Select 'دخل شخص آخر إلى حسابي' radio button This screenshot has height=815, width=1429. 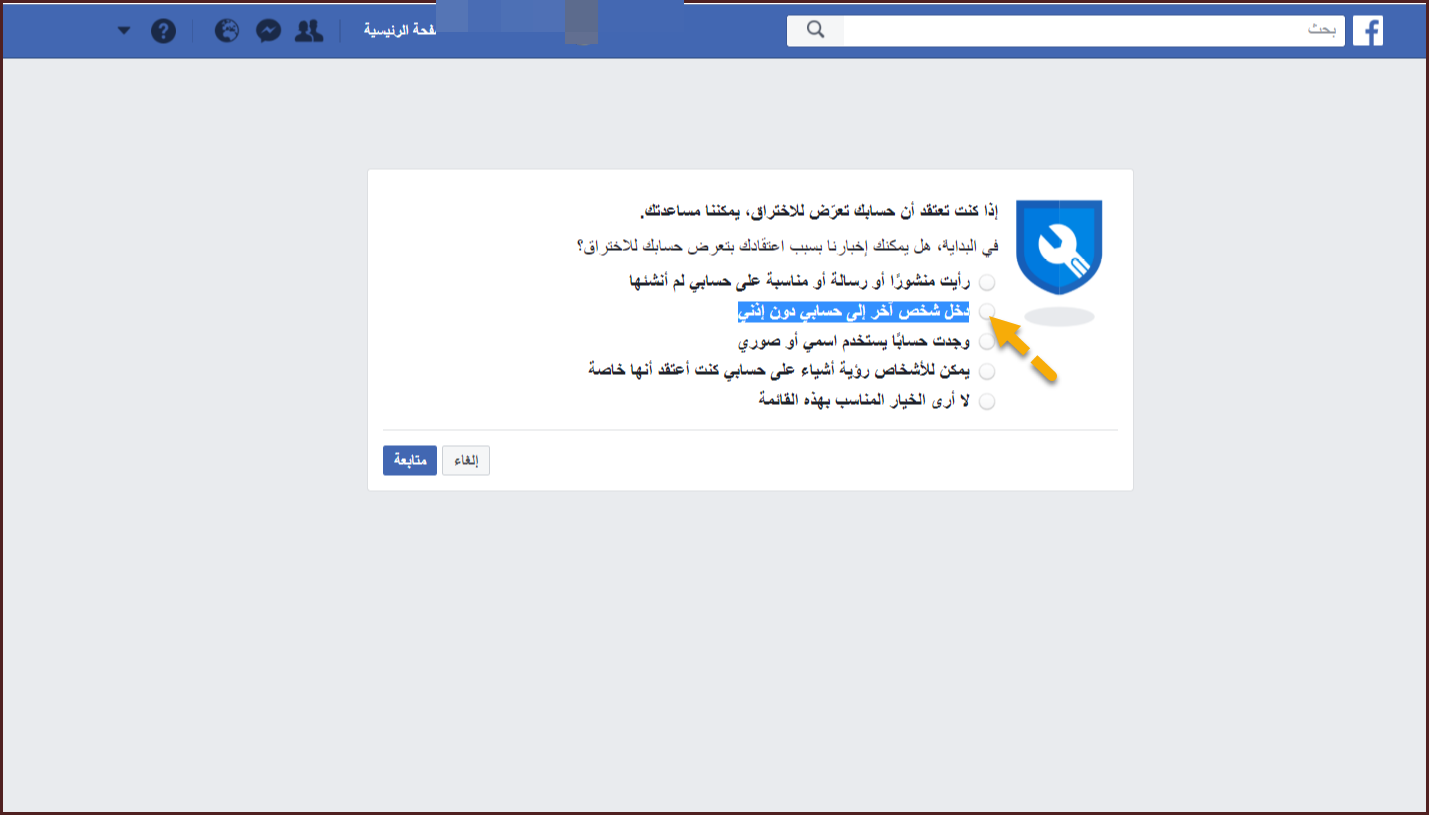coord(987,312)
